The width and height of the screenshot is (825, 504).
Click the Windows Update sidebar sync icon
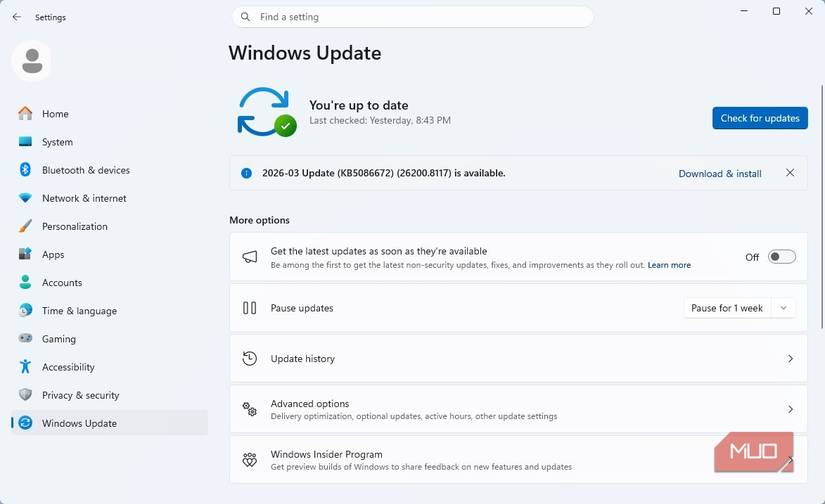point(25,423)
